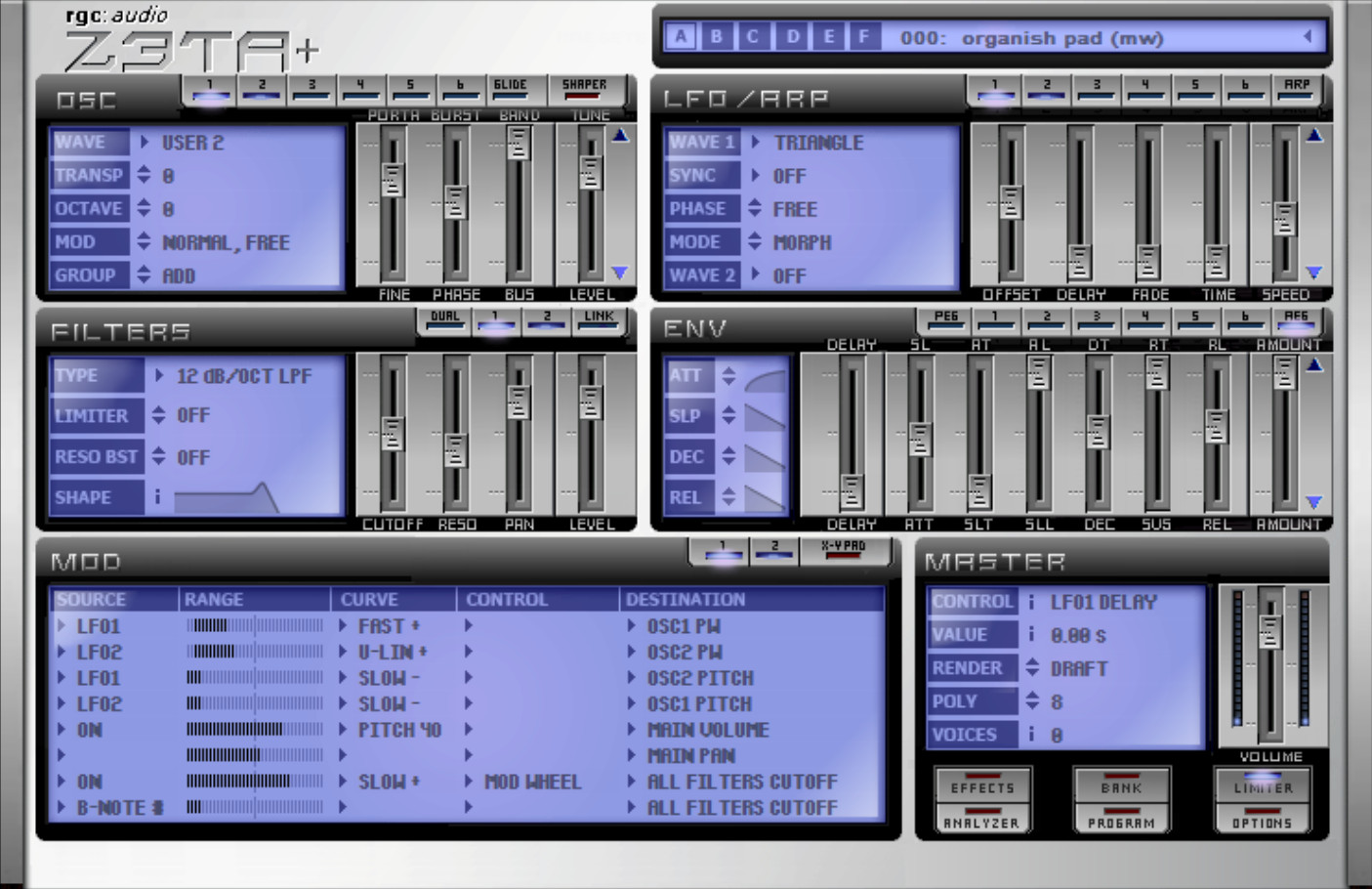Select program bank E
The height and width of the screenshot is (889, 1372).
pos(828,37)
